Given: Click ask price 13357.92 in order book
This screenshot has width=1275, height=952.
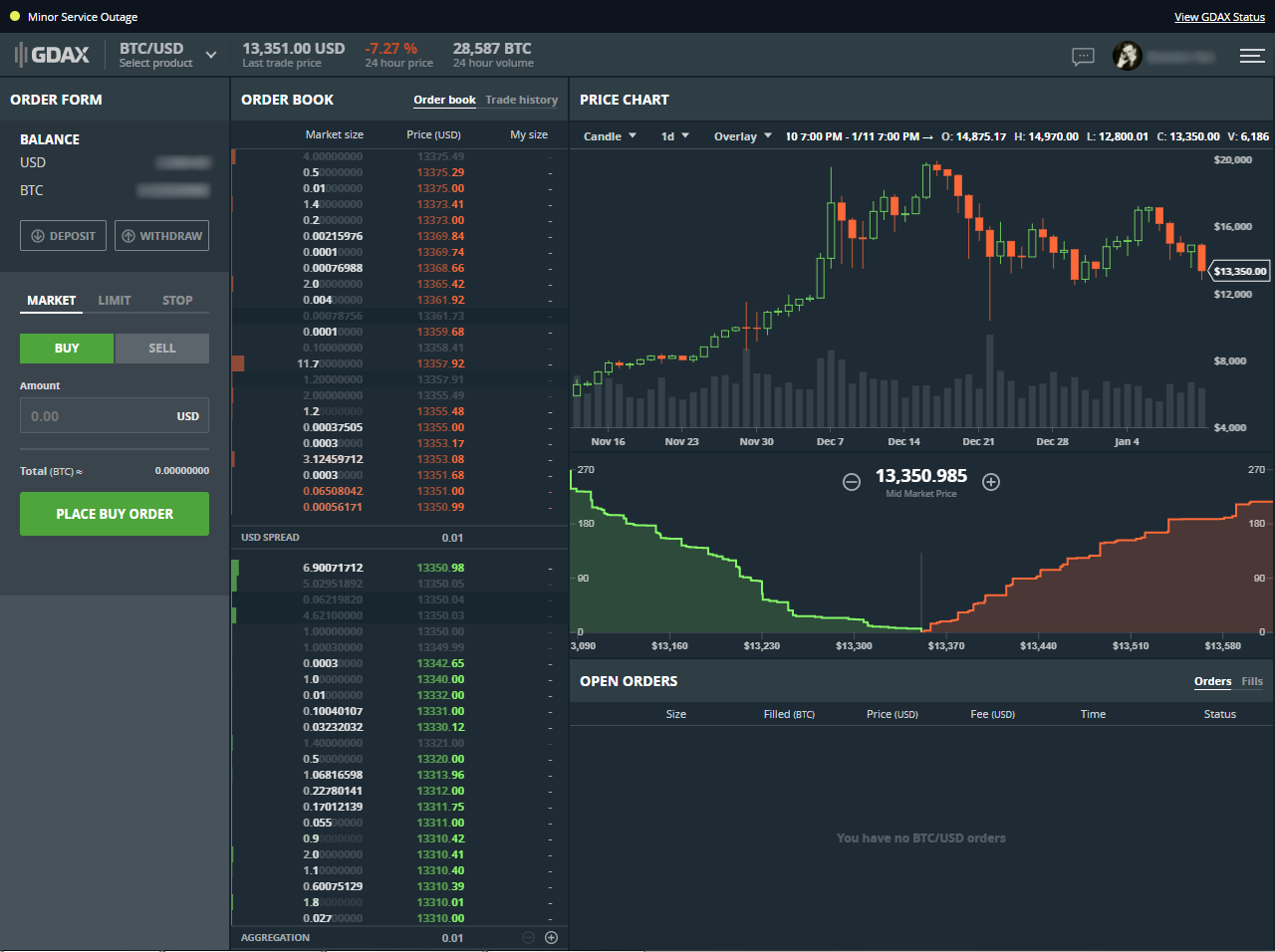Looking at the screenshot, I should point(440,363).
